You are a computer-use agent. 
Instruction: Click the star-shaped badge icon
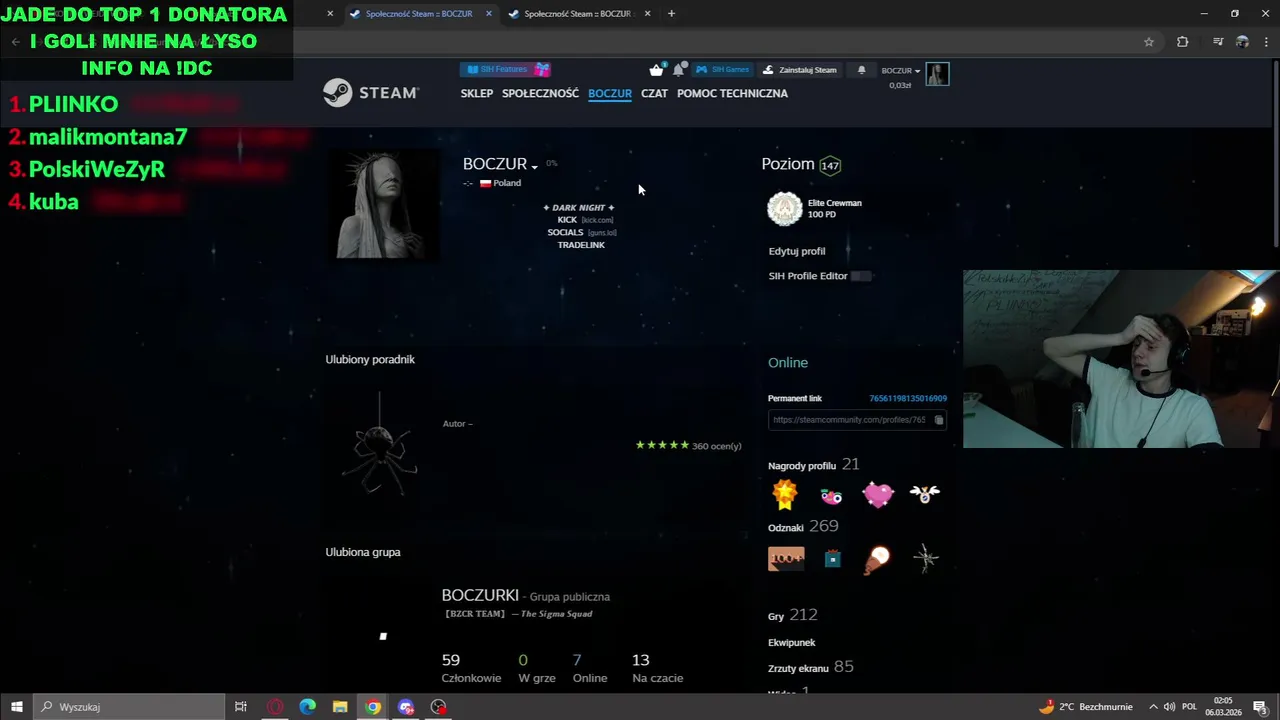[x=925, y=559]
